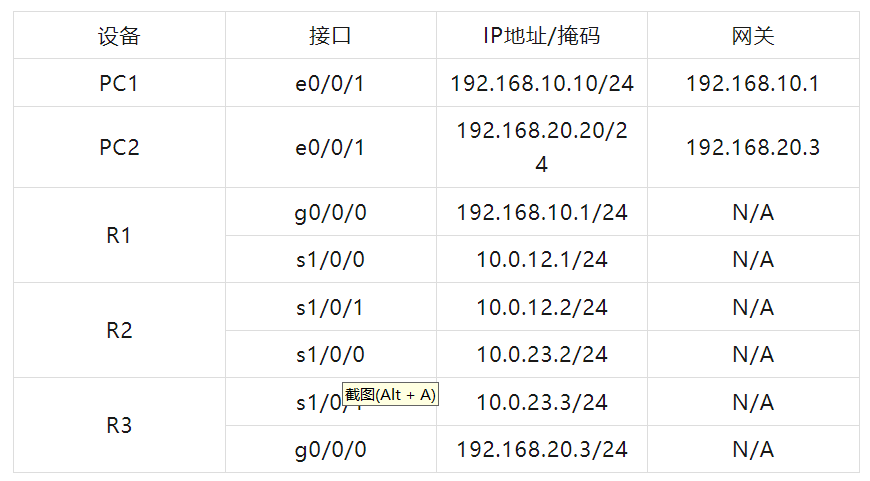Click the R3 device cell

coord(118,425)
